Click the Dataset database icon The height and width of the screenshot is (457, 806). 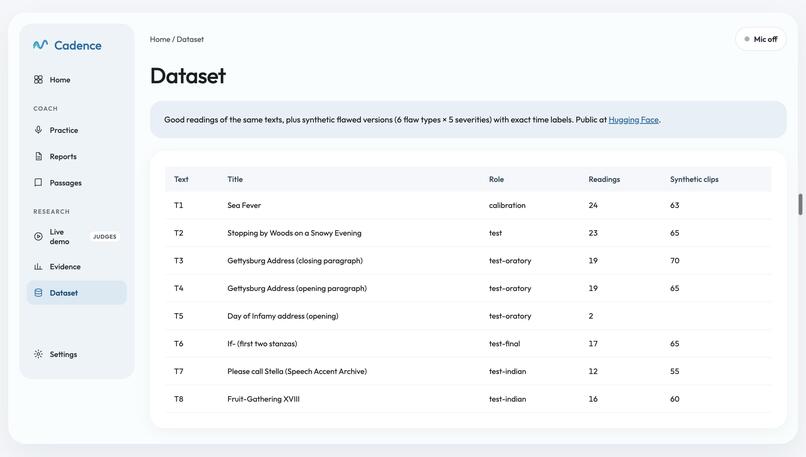[x=38, y=293]
